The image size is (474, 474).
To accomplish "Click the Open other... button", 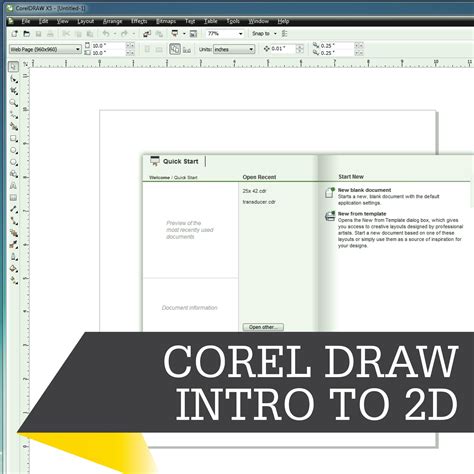I will click(x=263, y=327).
